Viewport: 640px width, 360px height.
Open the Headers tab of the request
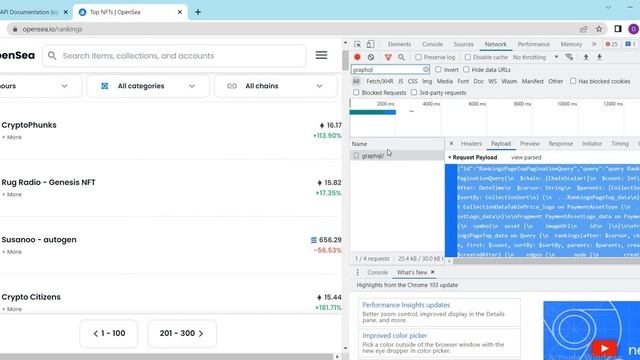click(471, 144)
